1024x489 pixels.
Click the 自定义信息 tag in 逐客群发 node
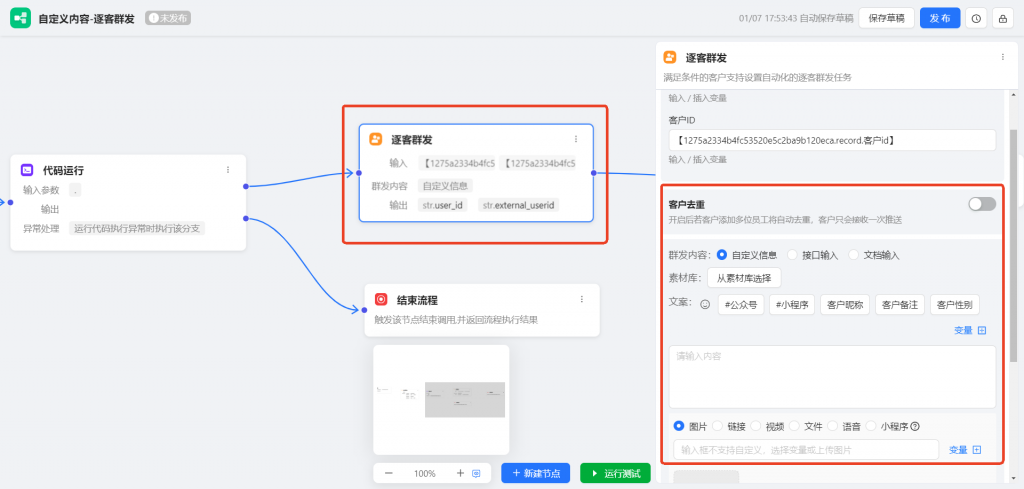tap(445, 185)
